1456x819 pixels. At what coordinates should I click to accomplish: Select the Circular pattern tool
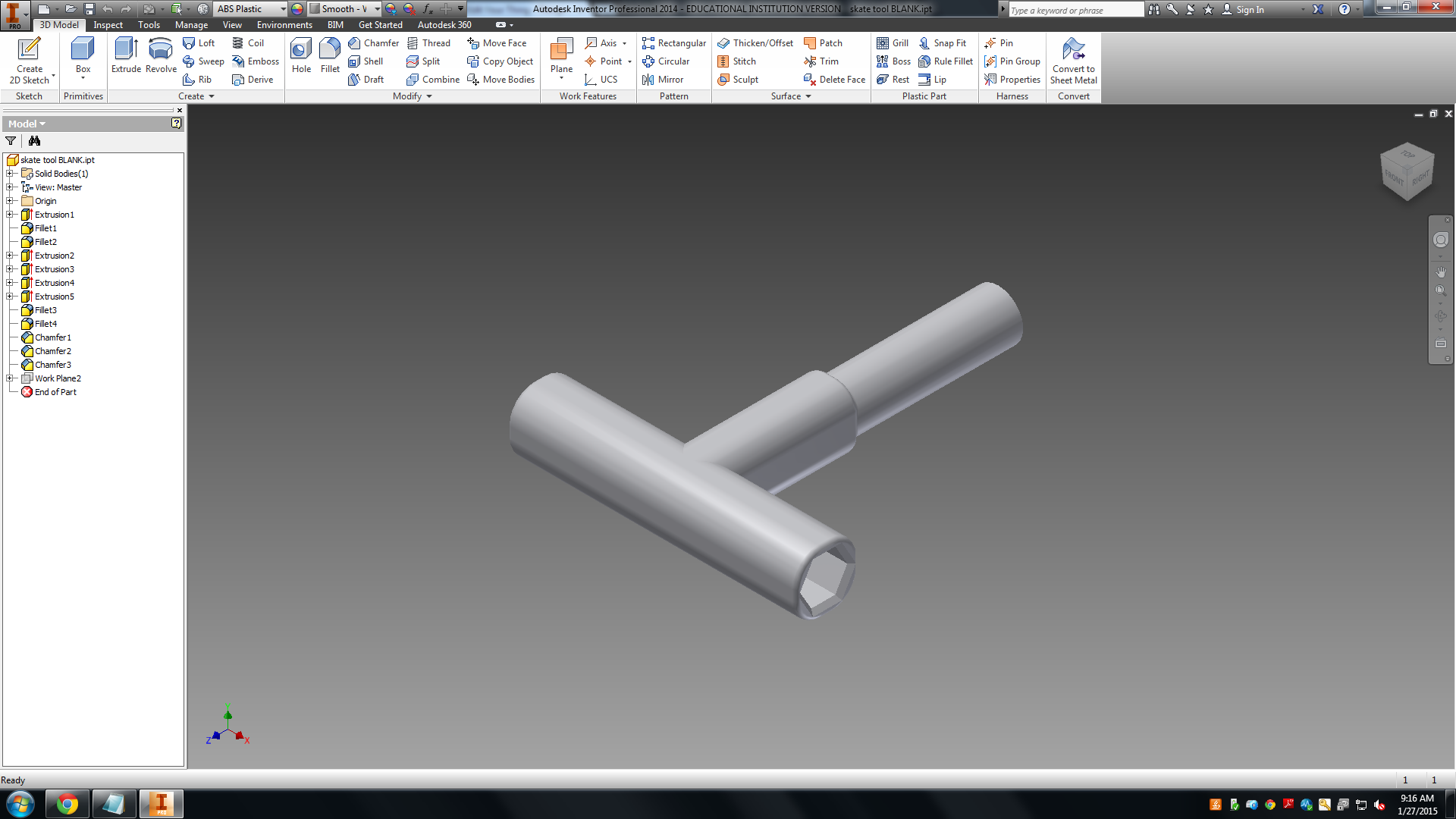[x=666, y=61]
